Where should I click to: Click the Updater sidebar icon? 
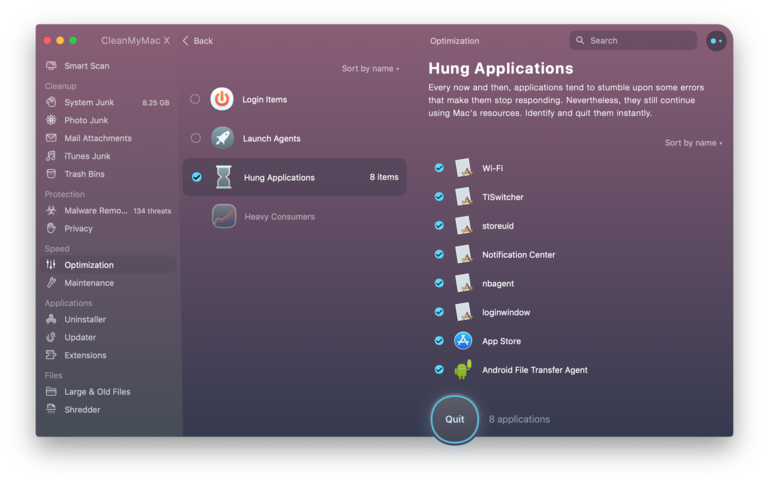(51, 337)
